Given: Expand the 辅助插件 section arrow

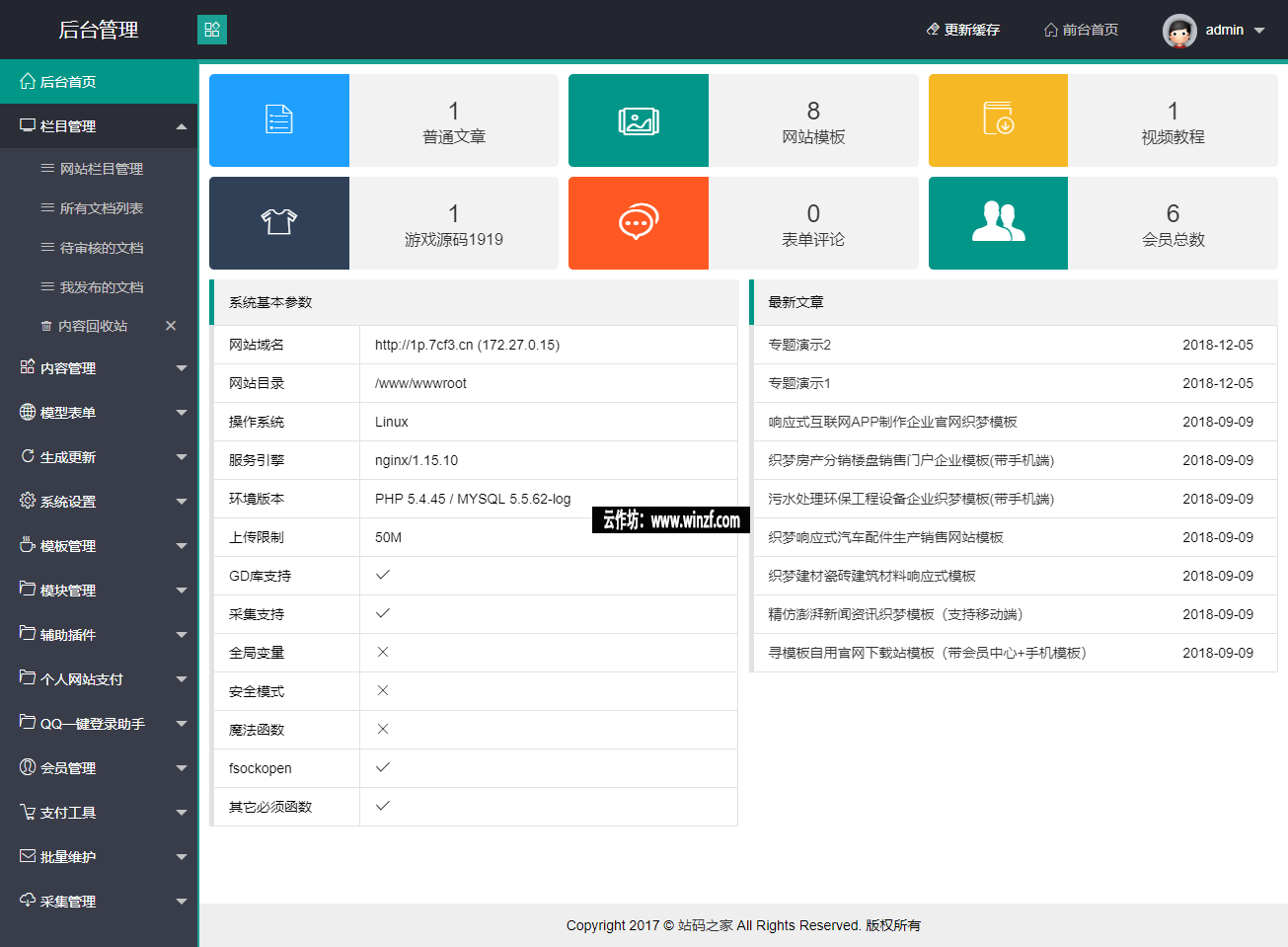Looking at the screenshot, I should (182, 635).
